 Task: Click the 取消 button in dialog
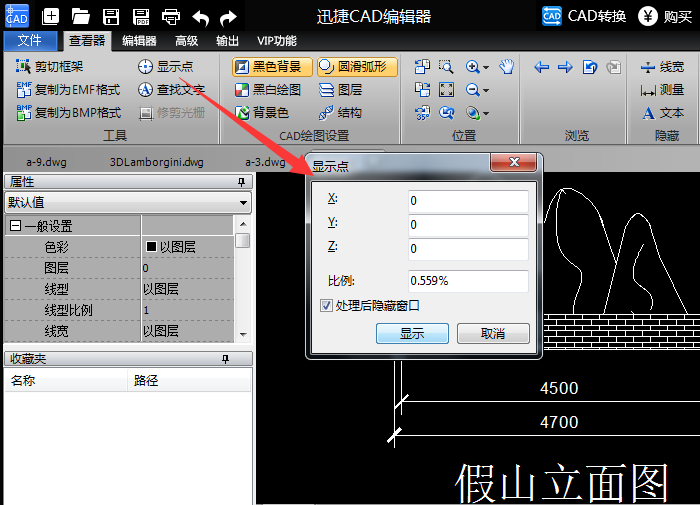493,334
